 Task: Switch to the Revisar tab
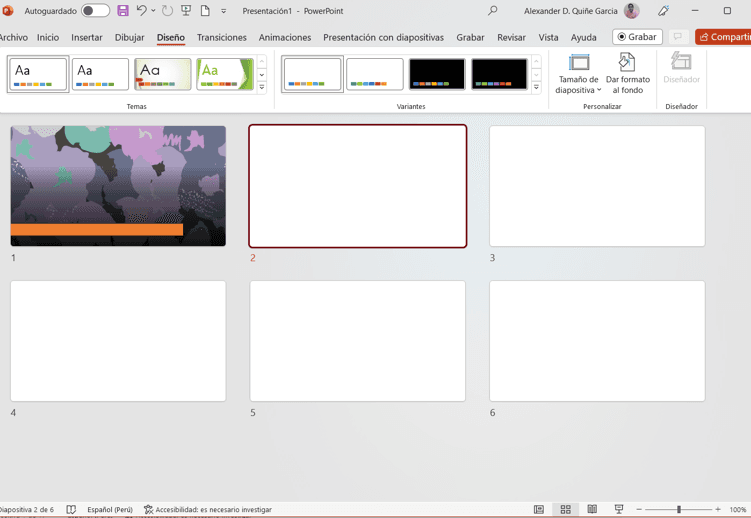tap(511, 37)
